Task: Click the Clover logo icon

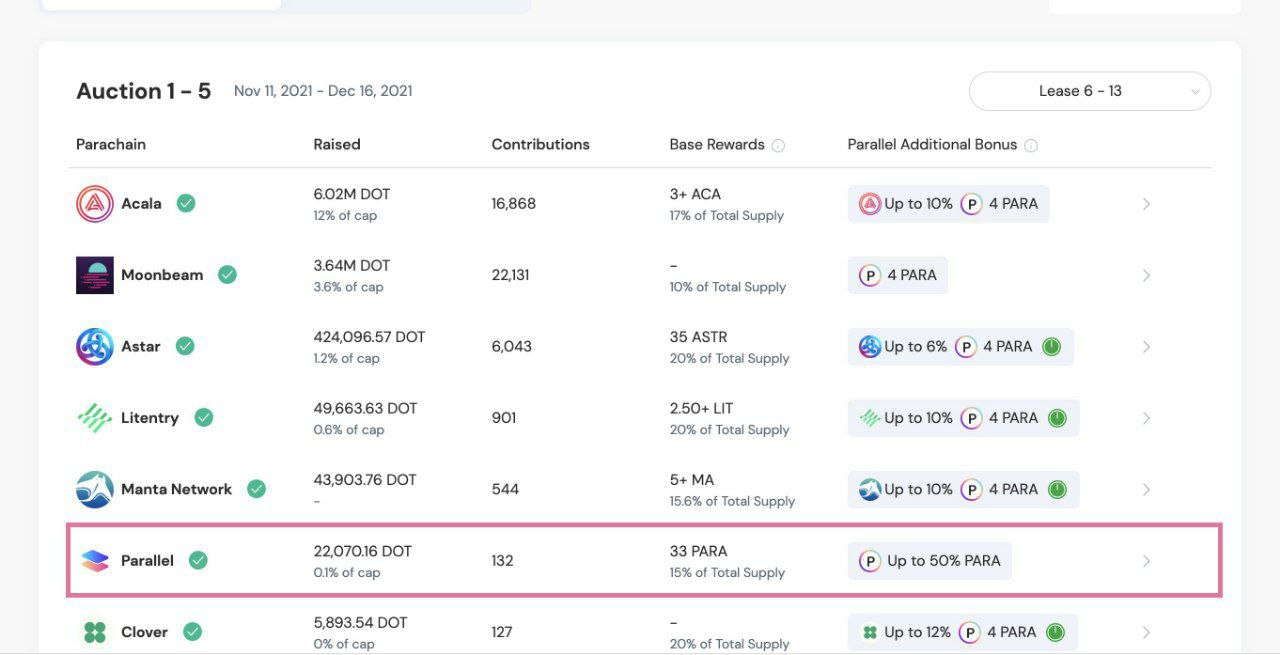Action: click(95, 632)
